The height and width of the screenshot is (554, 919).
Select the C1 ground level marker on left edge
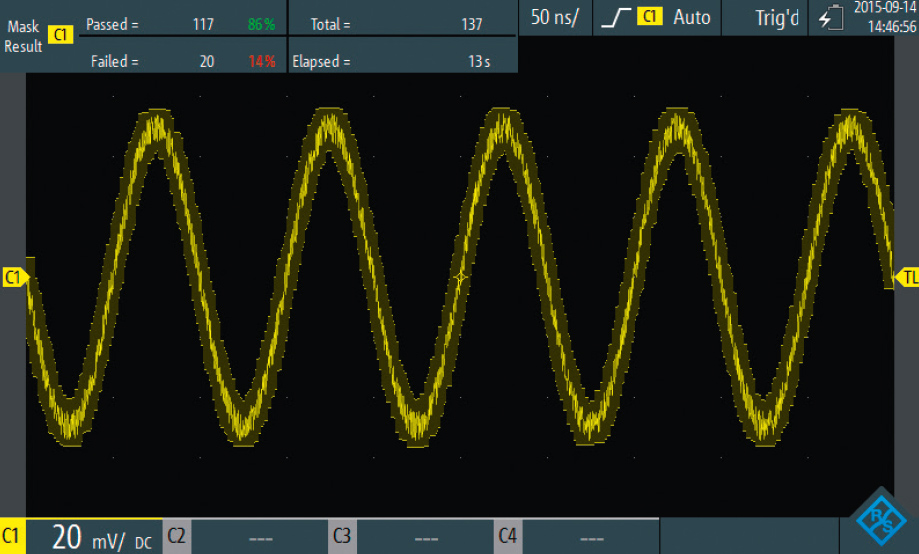coord(14,277)
